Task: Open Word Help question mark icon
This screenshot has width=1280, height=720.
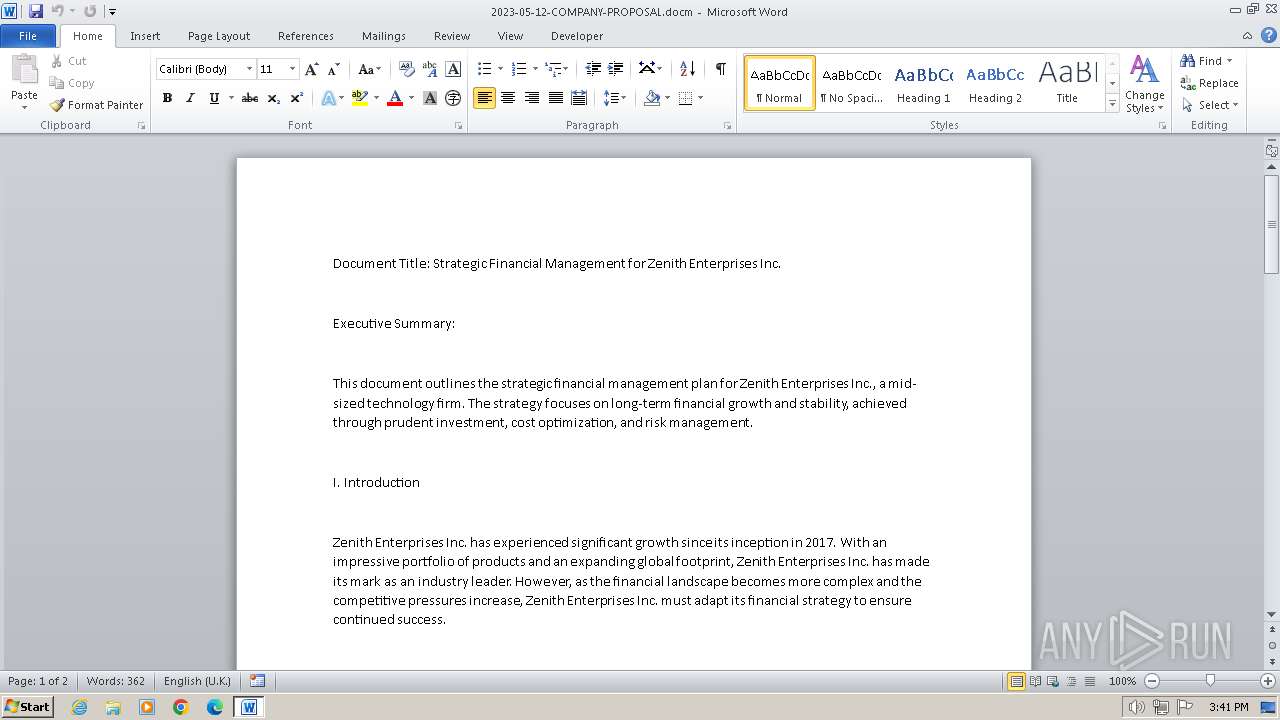Action: 1270,35
